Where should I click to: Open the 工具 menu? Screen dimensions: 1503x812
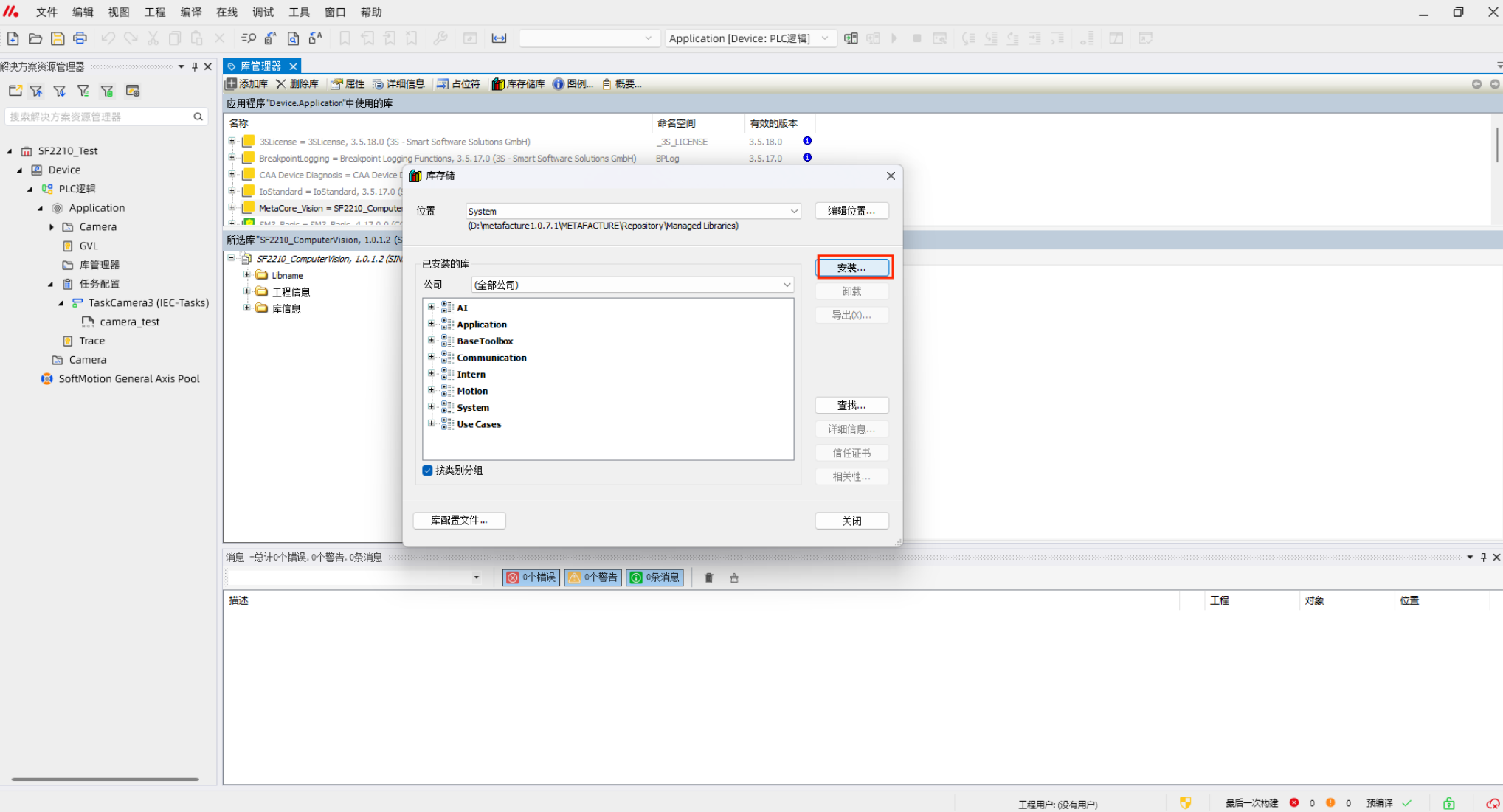coord(299,12)
